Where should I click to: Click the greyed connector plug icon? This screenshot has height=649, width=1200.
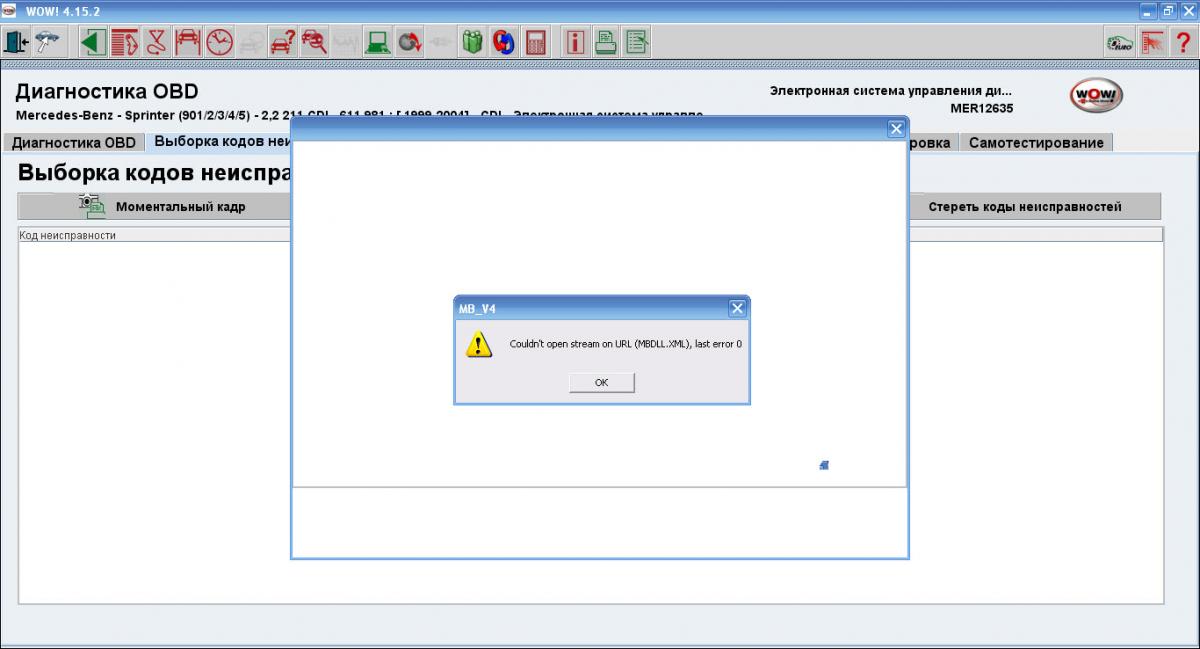[x=440, y=42]
